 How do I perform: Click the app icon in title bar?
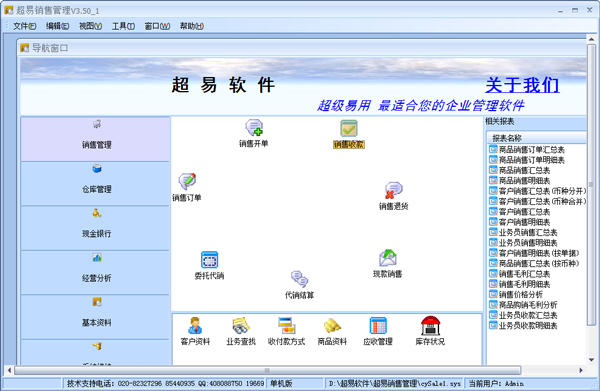point(9,10)
